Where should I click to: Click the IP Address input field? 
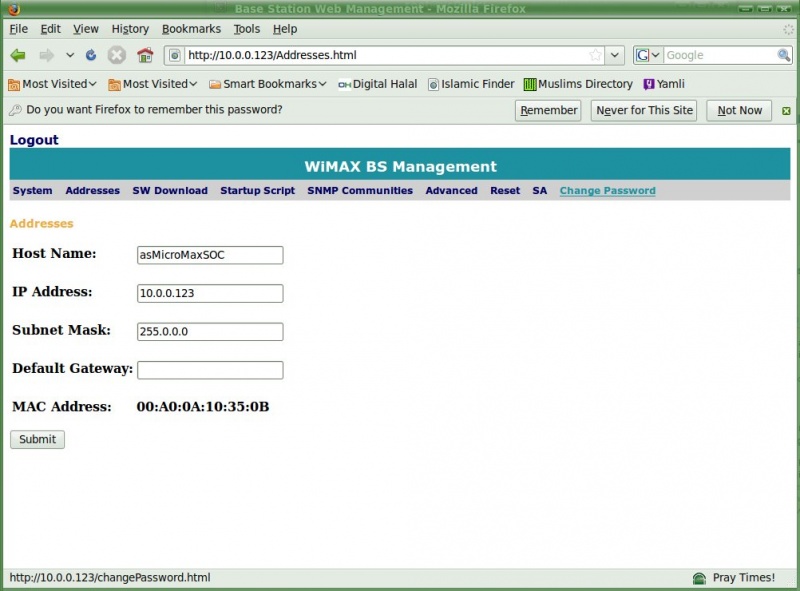[210, 293]
